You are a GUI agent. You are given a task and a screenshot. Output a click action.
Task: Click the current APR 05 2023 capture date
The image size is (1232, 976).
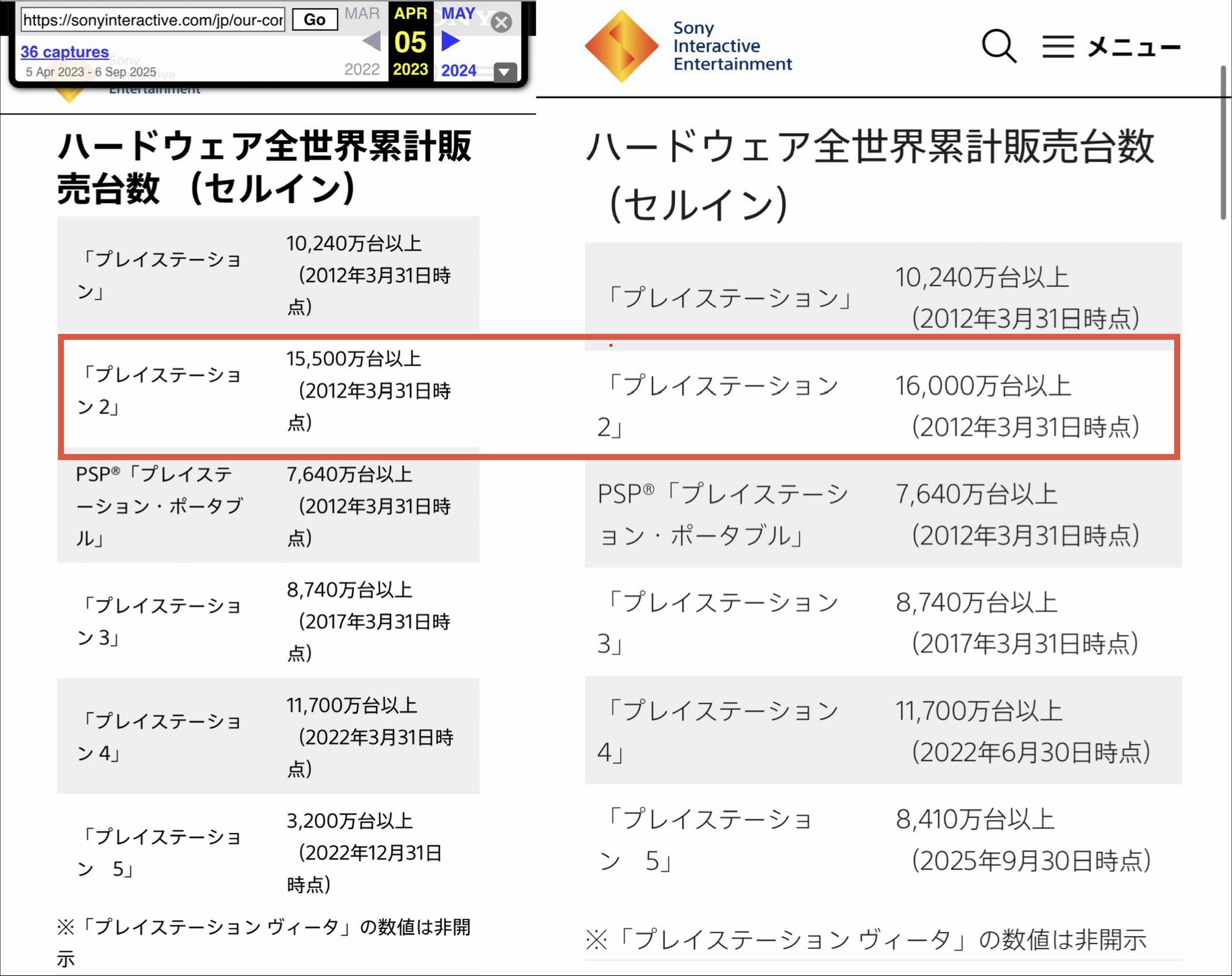[410, 42]
